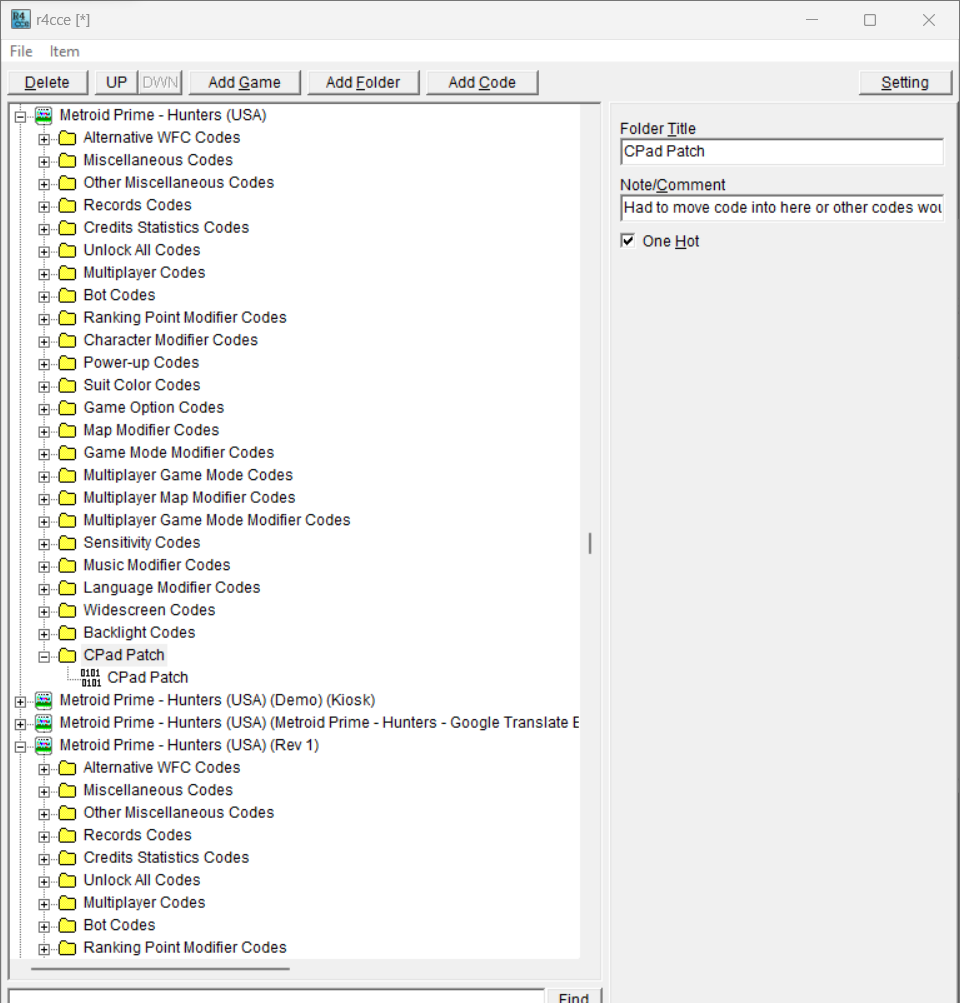Click the Find button
This screenshot has height=1003, width=960.
(574, 997)
